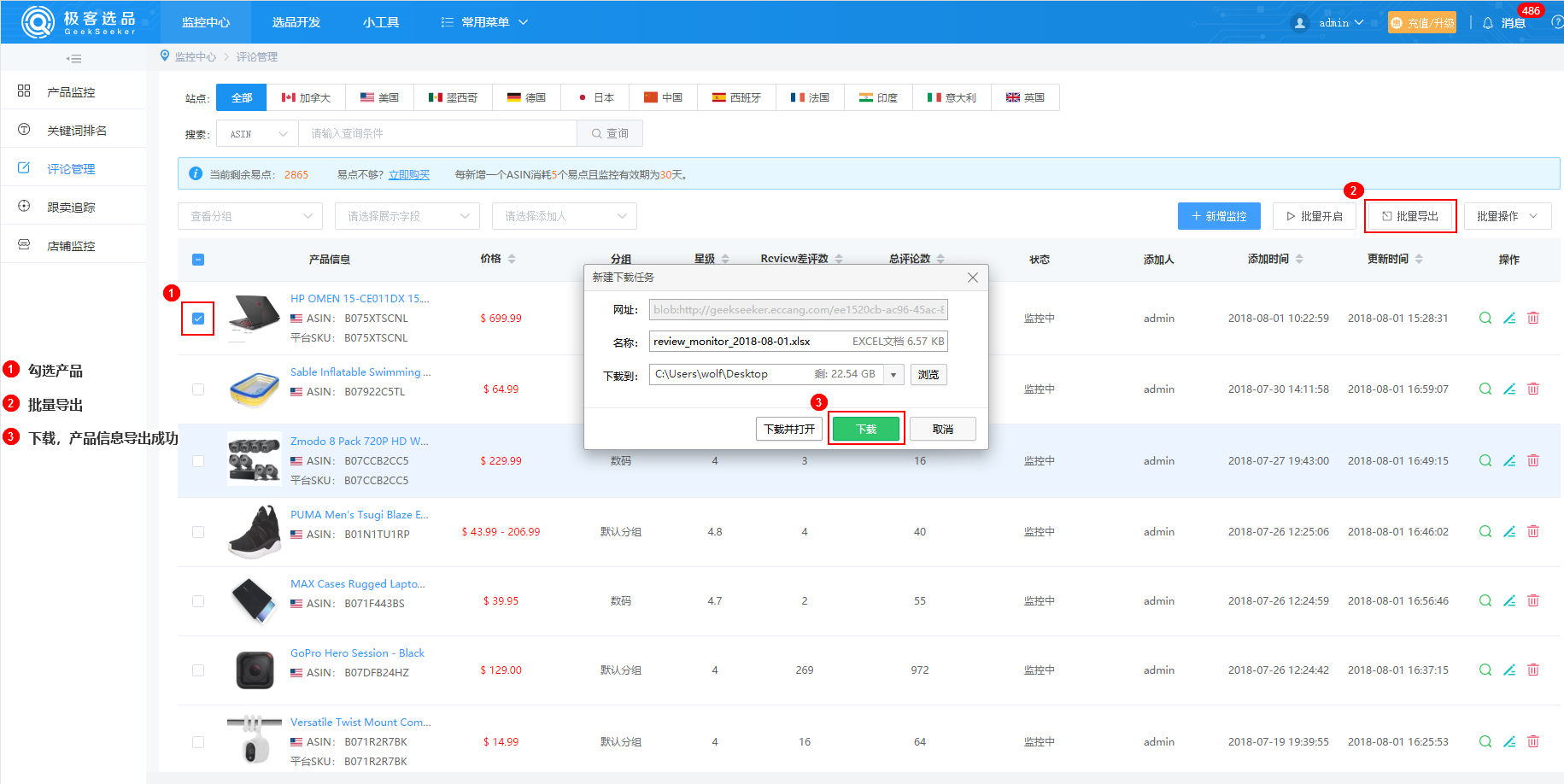1564x784 pixels.
Task: Click the 充值/升级 button
Action: coord(1422,23)
